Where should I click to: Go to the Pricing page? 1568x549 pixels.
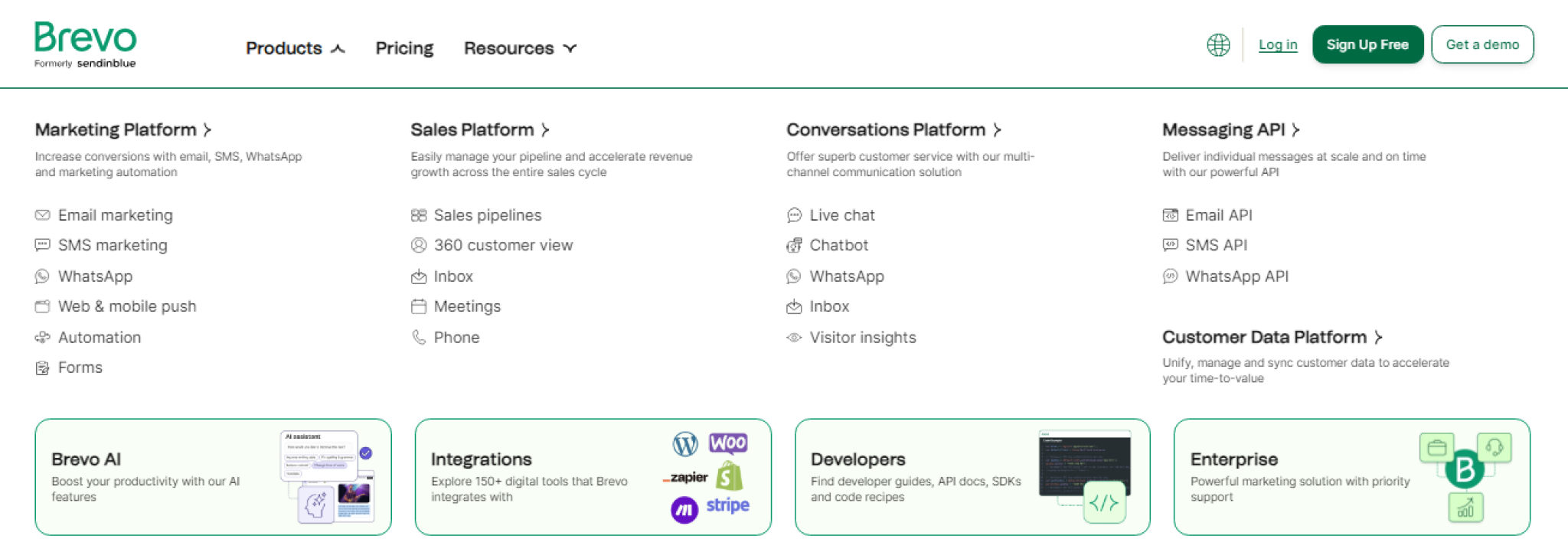point(404,48)
